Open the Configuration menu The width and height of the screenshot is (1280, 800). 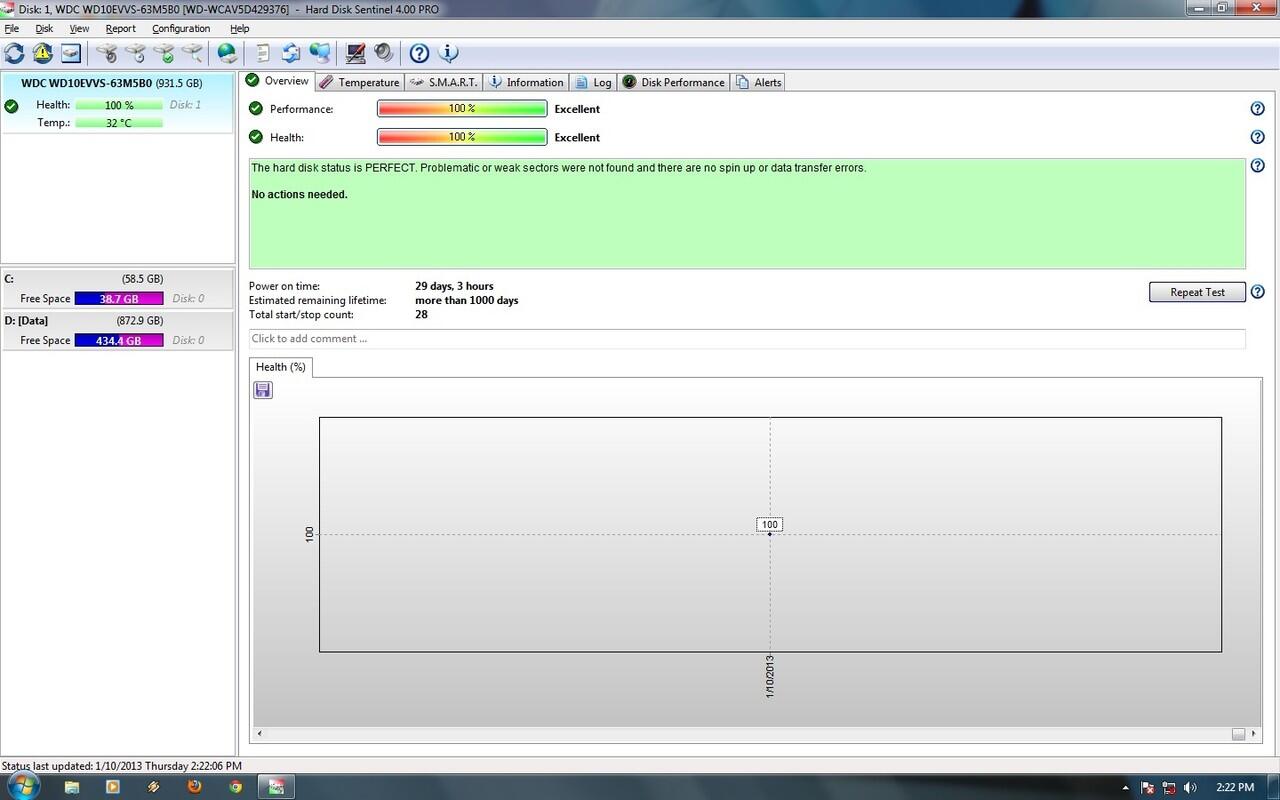(x=181, y=29)
